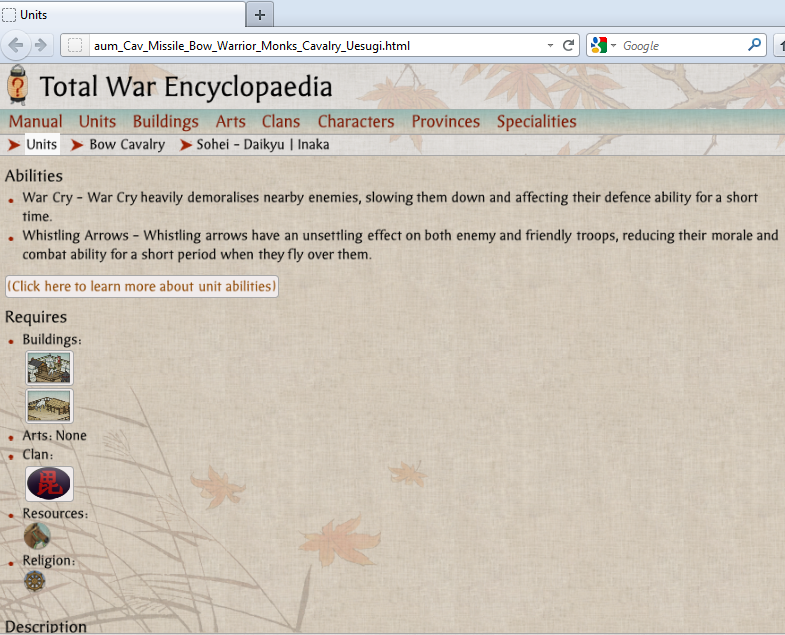Click the search magnifier icon
The width and height of the screenshot is (785, 635).
tap(754, 45)
